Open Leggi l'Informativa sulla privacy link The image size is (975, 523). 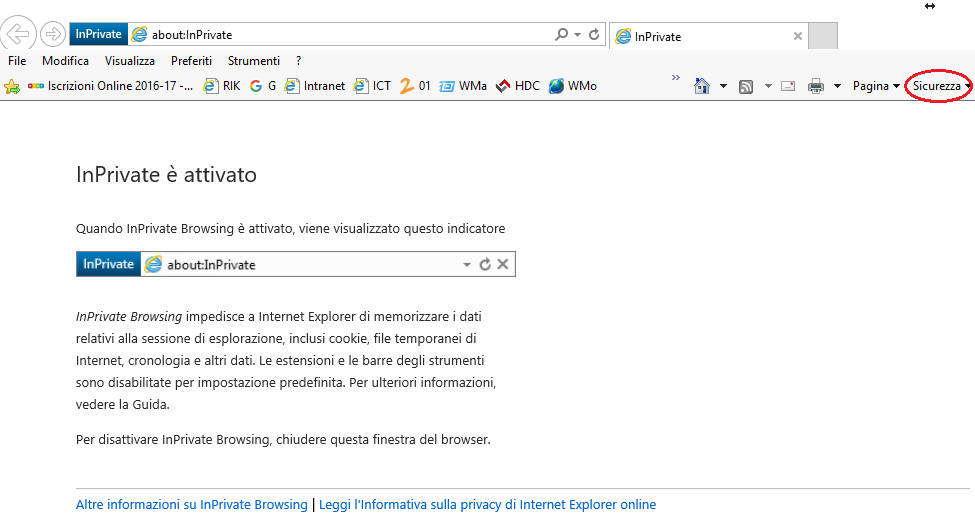[488, 504]
